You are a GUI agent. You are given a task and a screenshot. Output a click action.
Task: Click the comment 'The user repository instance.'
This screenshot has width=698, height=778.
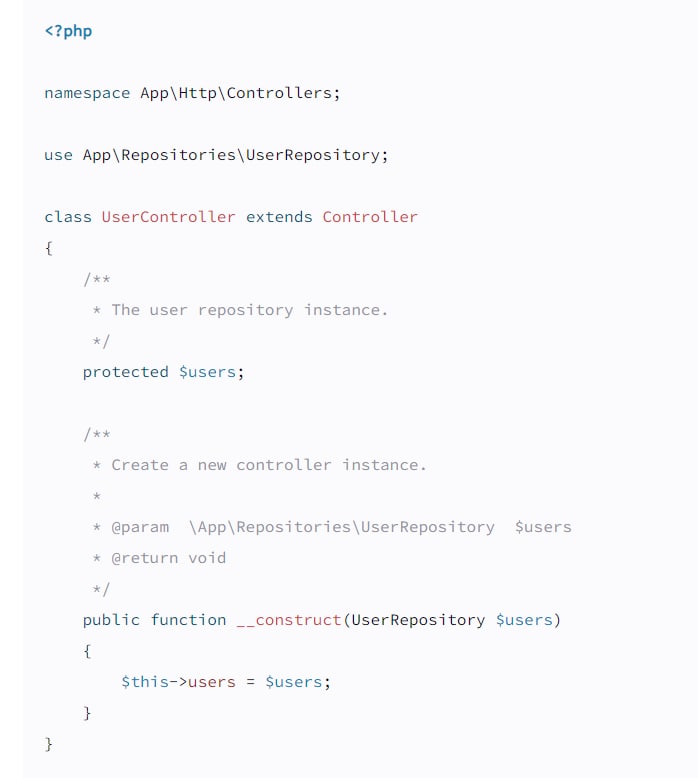coord(249,310)
